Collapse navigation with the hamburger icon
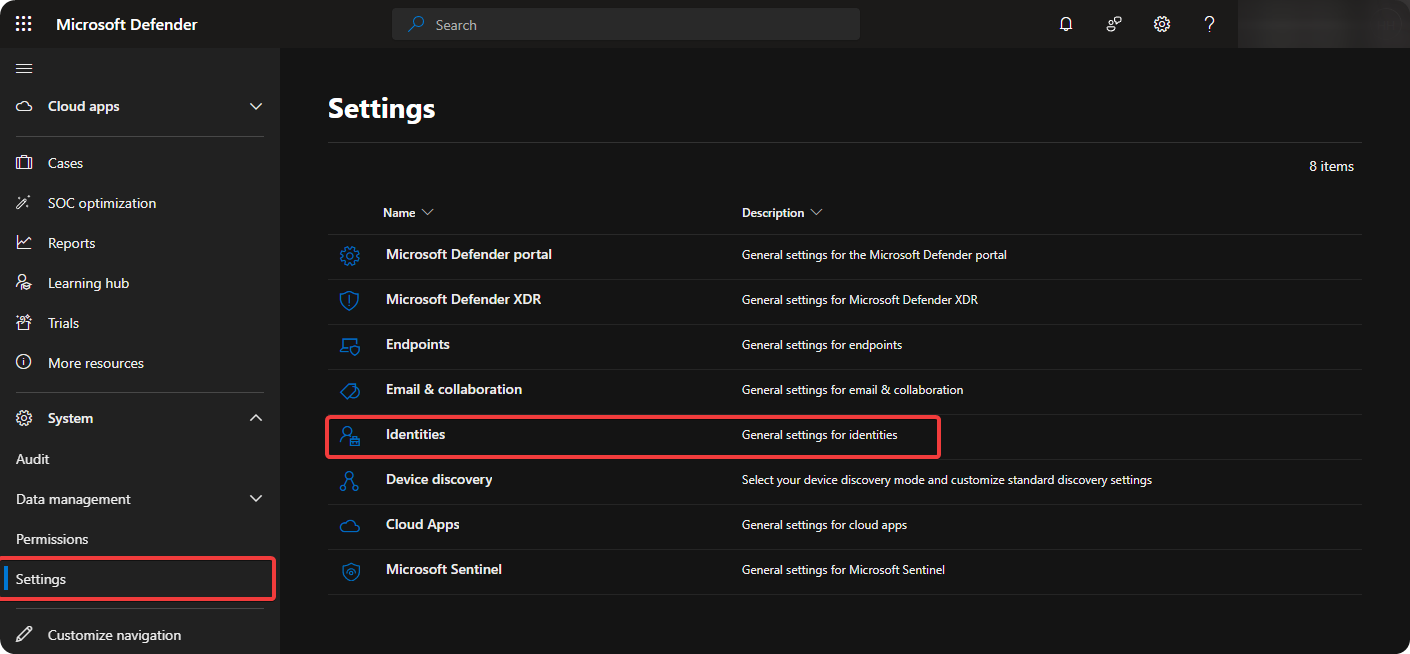This screenshot has width=1410, height=654. [24, 68]
